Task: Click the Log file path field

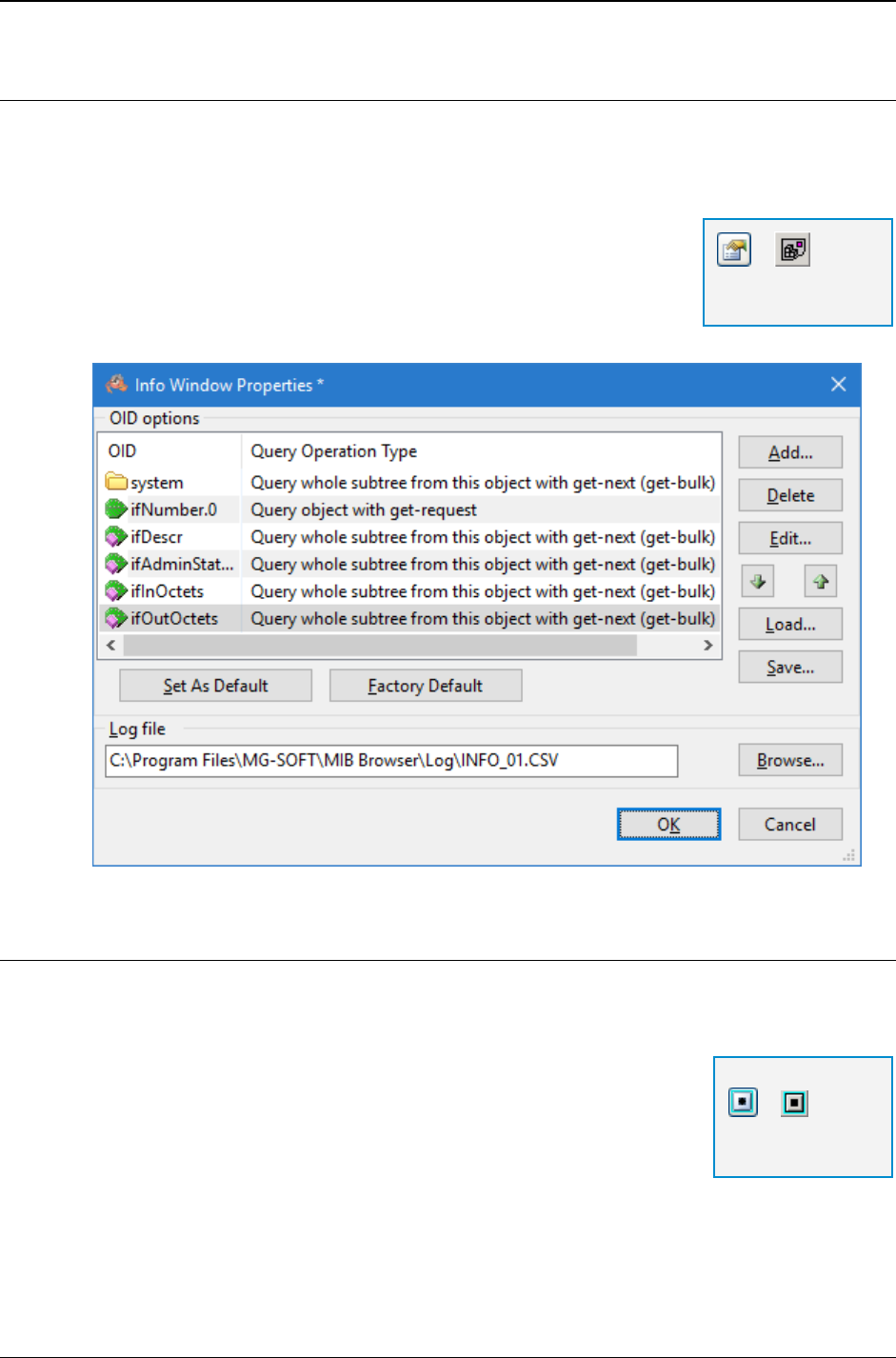Action: 391,761
